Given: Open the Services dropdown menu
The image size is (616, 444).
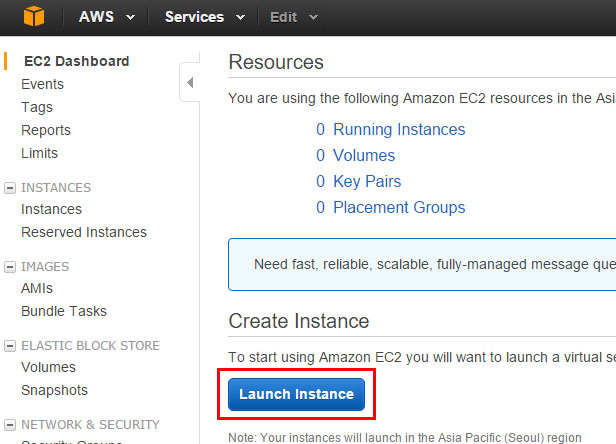Looking at the screenshot, I should [x=205, y=17].
